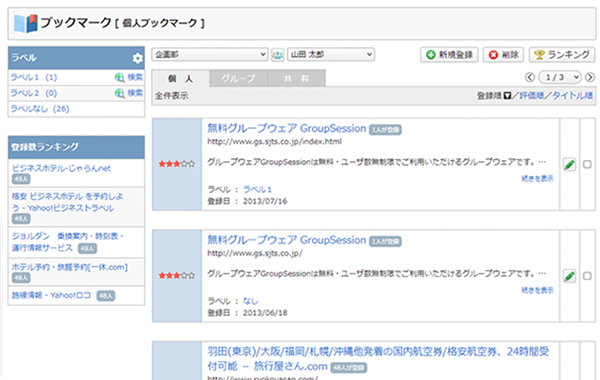Click ラベル1 link in first bookmark
The height and width of the screenshot is (380, 600).
click(x=258, y=189)
